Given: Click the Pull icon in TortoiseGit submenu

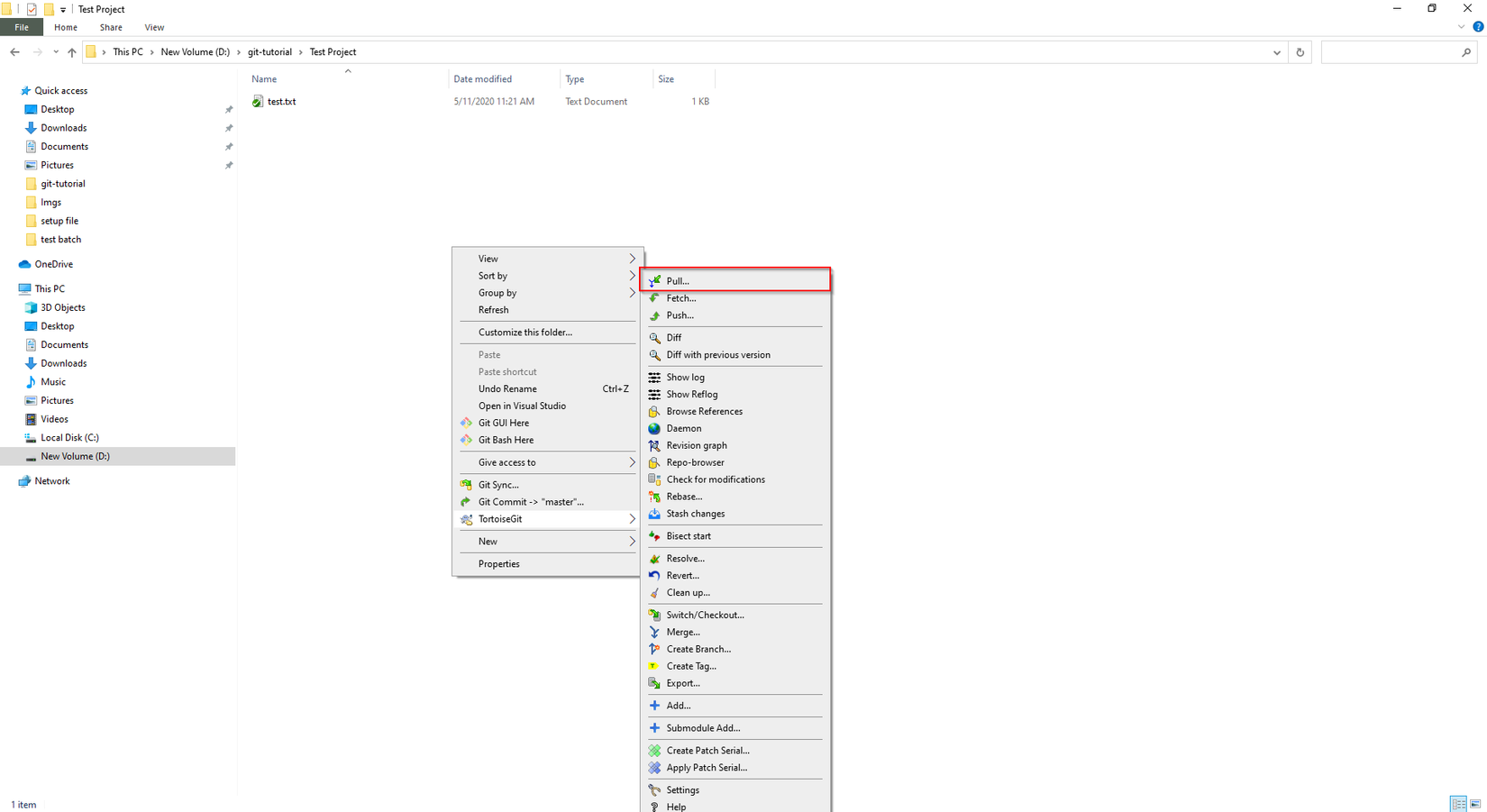Looking at the screenshot, I should [x=655, y=281].
